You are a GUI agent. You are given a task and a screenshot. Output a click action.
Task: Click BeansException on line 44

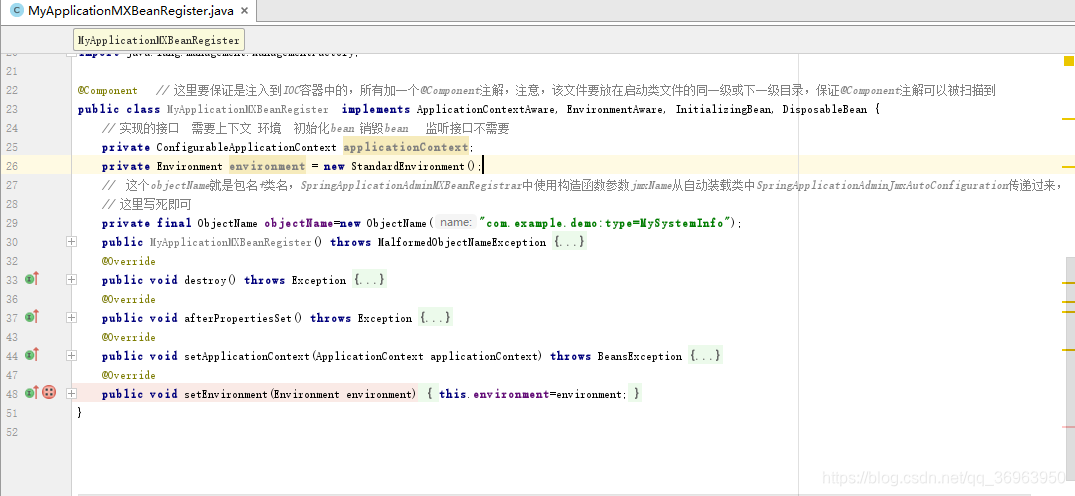tap(640, 356)
